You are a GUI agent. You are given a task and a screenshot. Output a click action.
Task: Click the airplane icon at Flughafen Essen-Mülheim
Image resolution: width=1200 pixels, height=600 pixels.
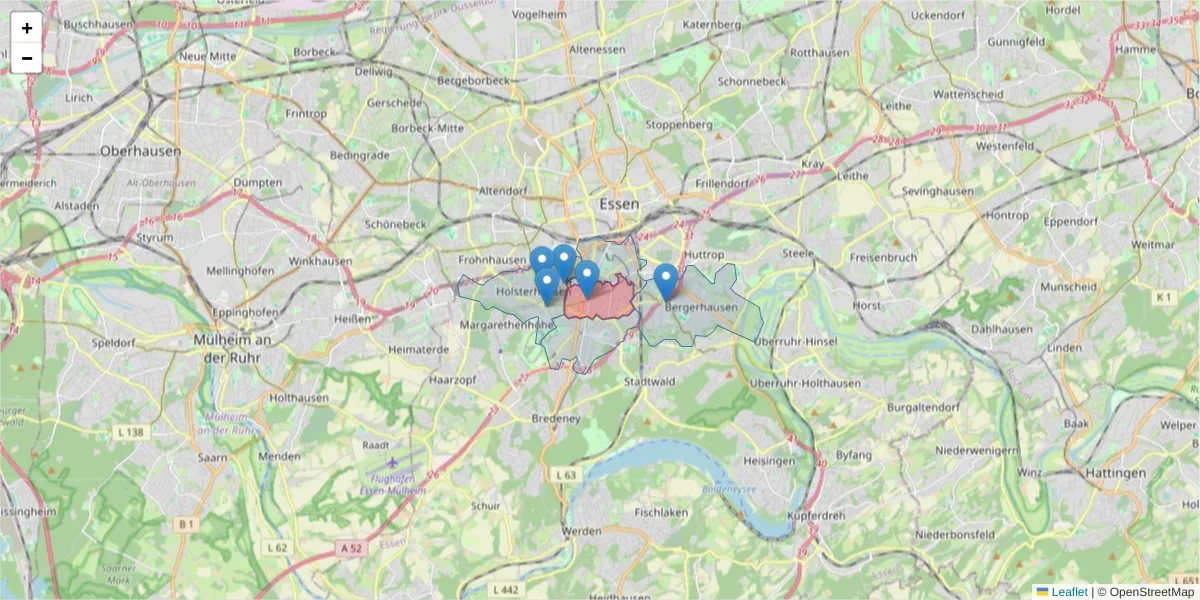(390, 462)
